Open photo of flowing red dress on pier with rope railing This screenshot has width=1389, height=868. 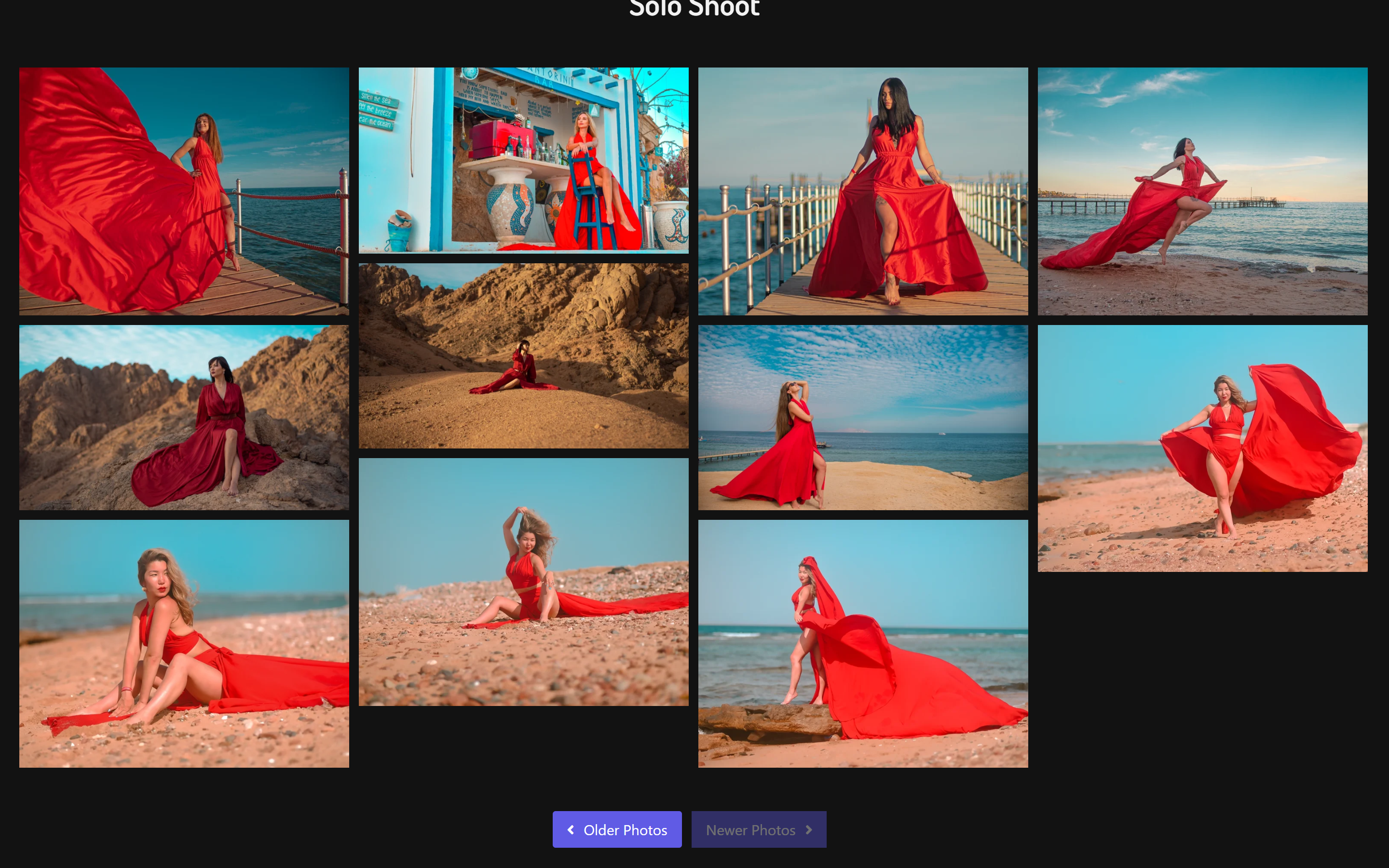point(184,191)
